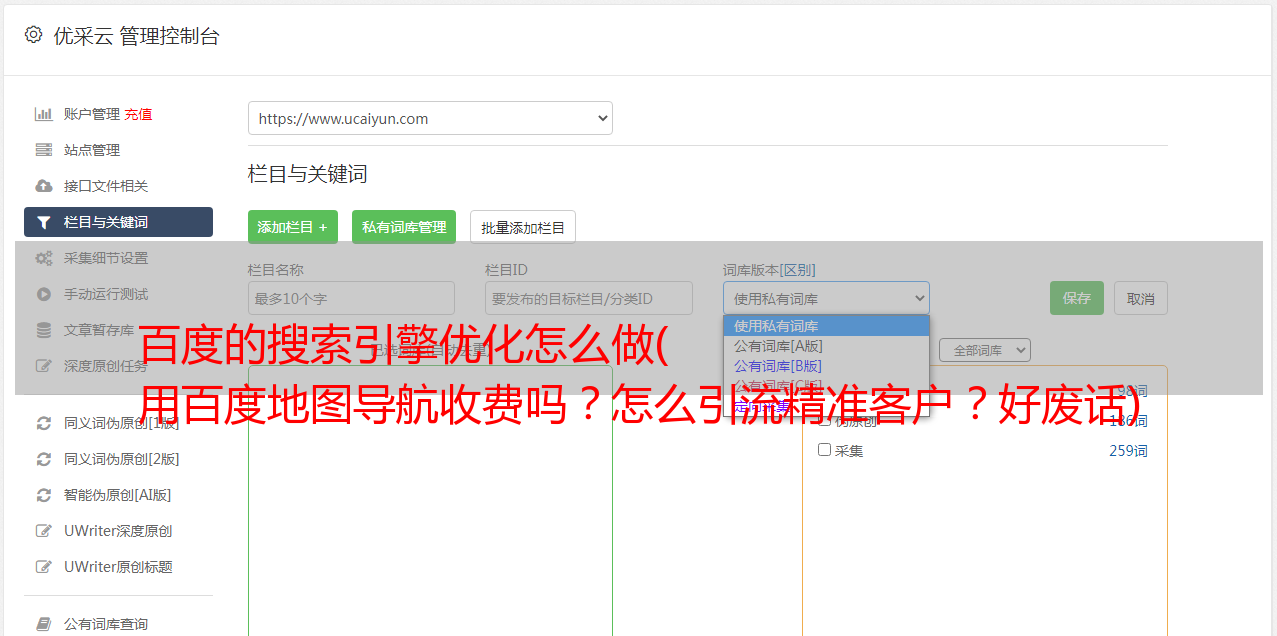Click the 取消 button

1141,298
